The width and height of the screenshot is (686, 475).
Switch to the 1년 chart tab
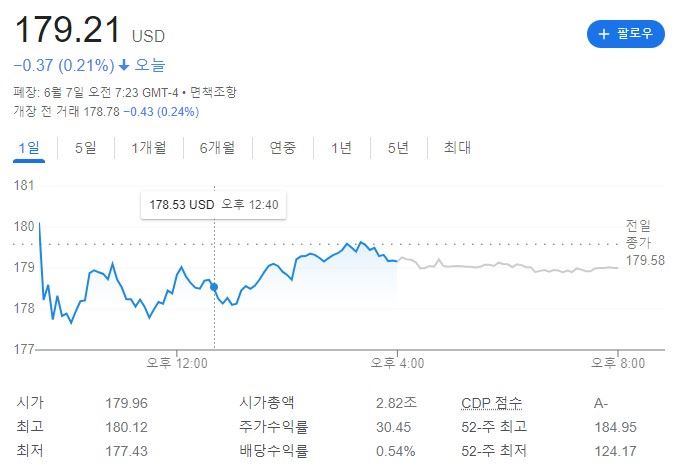point(341,148)
